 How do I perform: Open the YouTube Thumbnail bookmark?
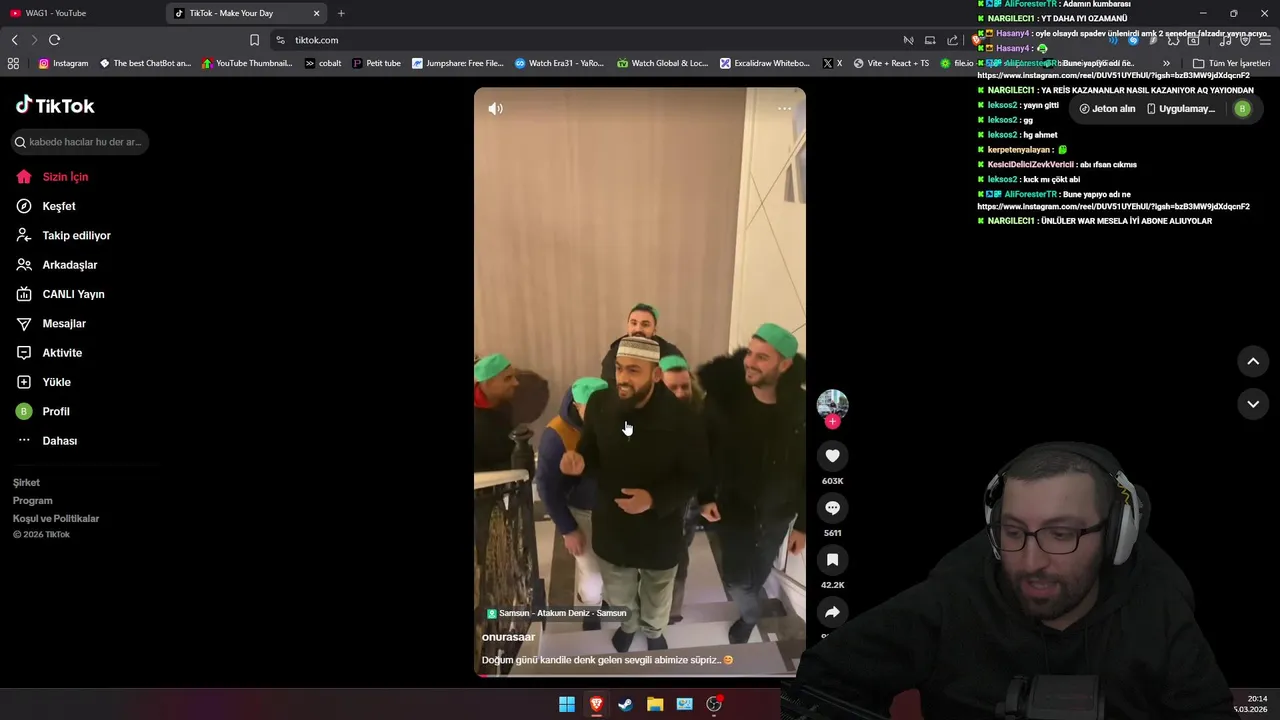click(247, 63)
